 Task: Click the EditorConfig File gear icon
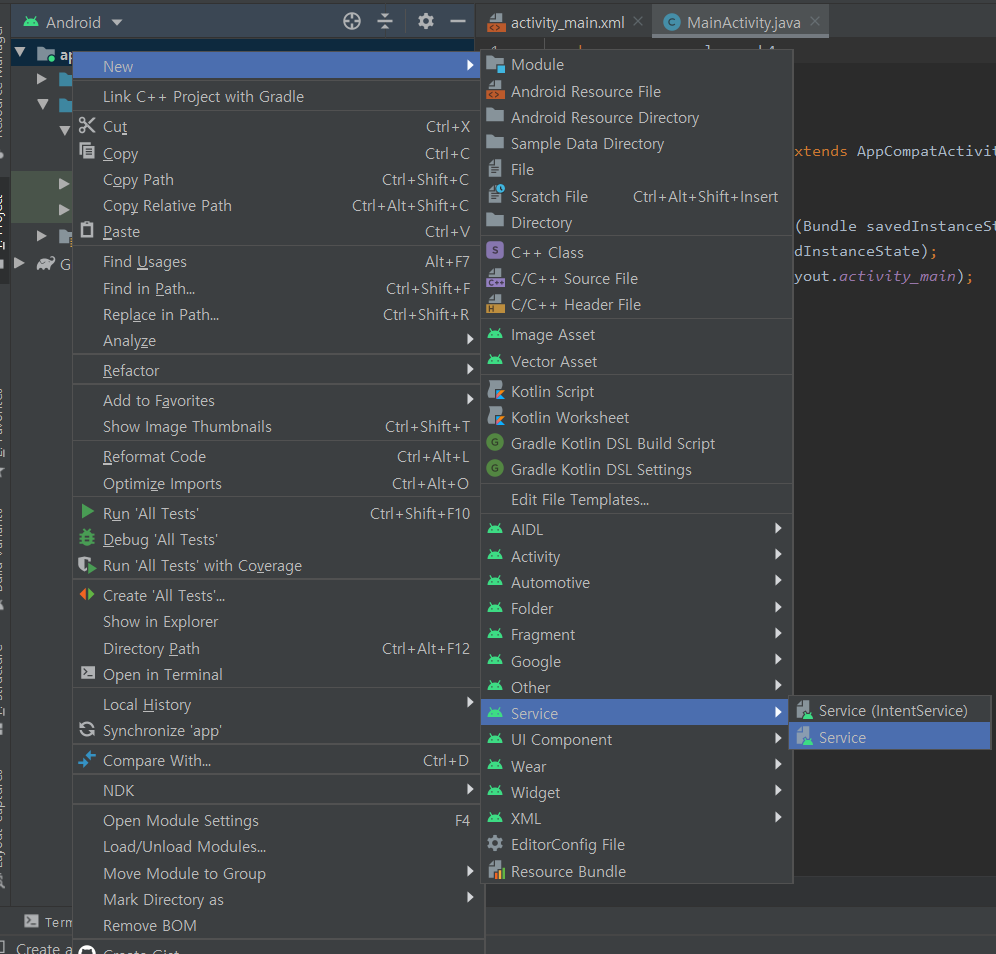pos(495,843)
